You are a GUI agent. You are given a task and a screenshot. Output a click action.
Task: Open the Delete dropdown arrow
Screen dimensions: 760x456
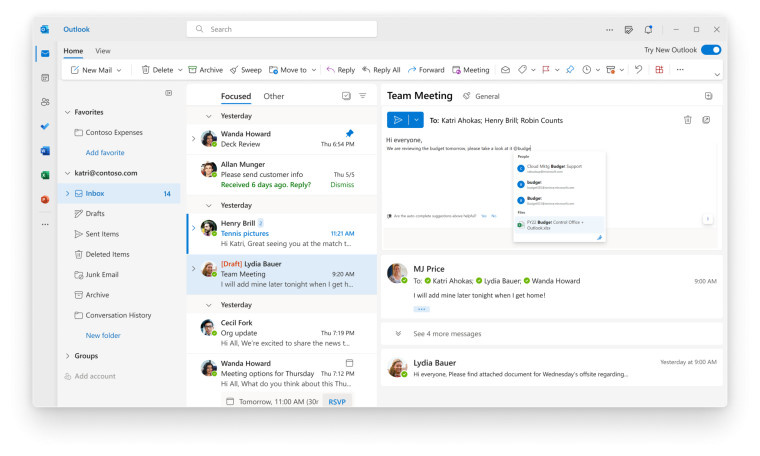[x=180, y=70]
